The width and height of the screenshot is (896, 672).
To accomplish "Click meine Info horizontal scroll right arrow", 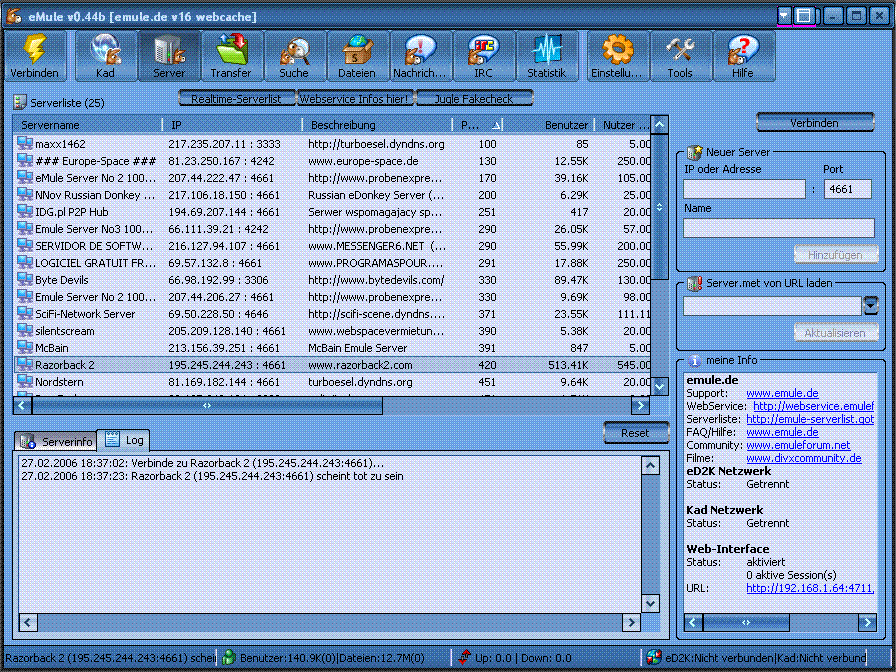I will 867,622.
